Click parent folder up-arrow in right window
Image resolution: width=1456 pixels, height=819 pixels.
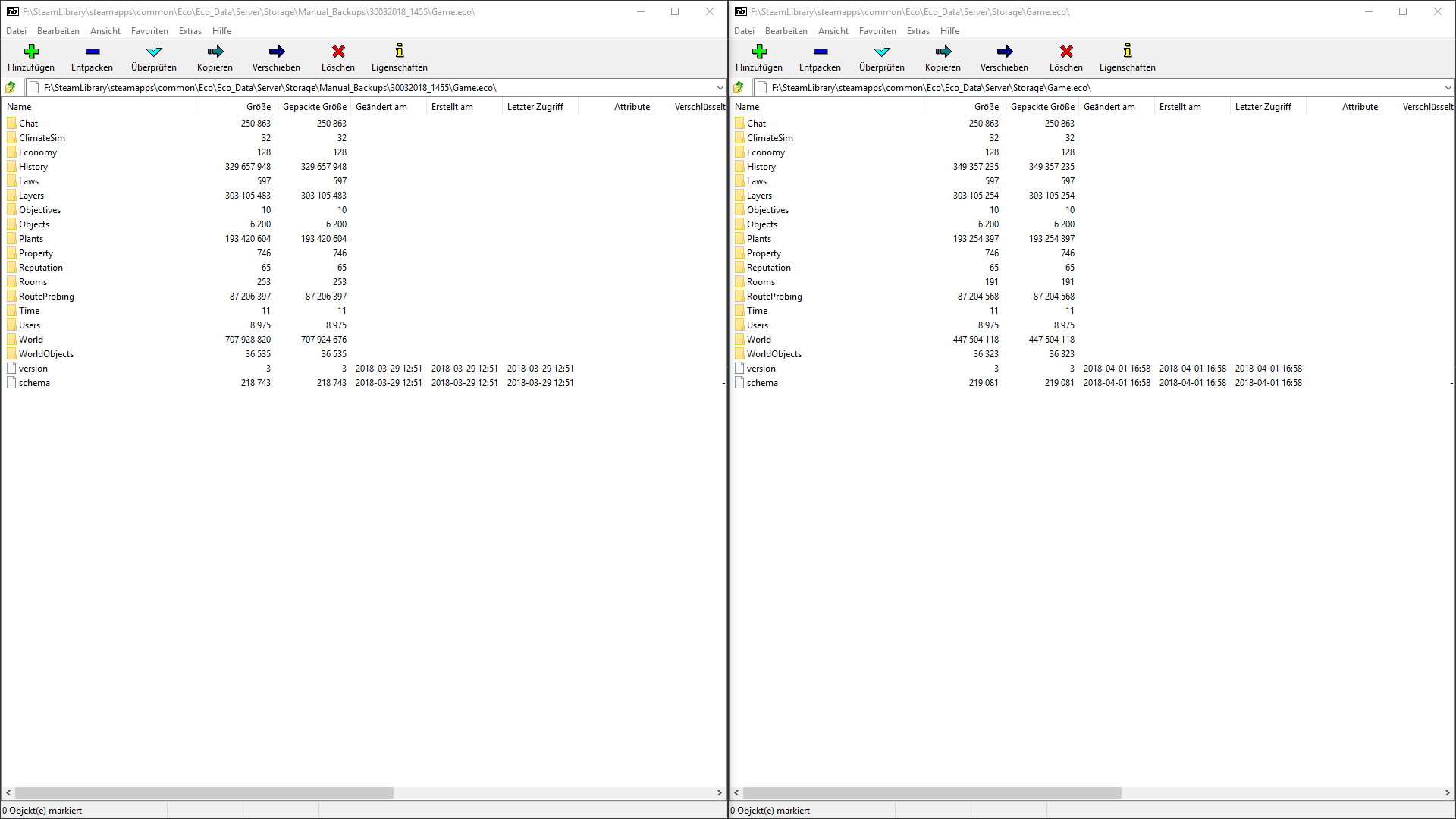[x=739, y=87]
